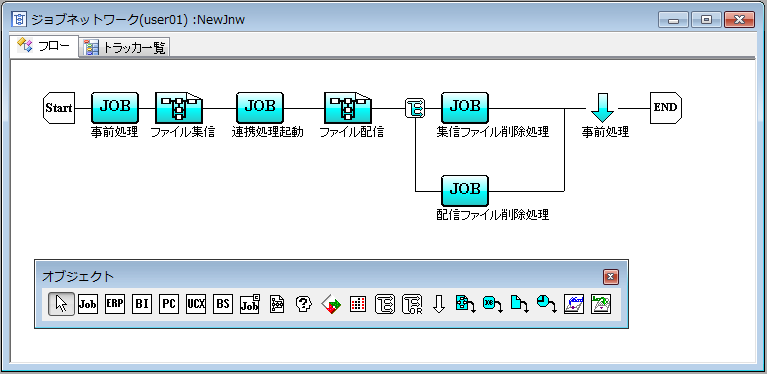Click the 配信ファイル削除処理 label text
Image resolution: width=767 pixels, height=374 pixels.
pyautogui.click(x=493, y=215)
